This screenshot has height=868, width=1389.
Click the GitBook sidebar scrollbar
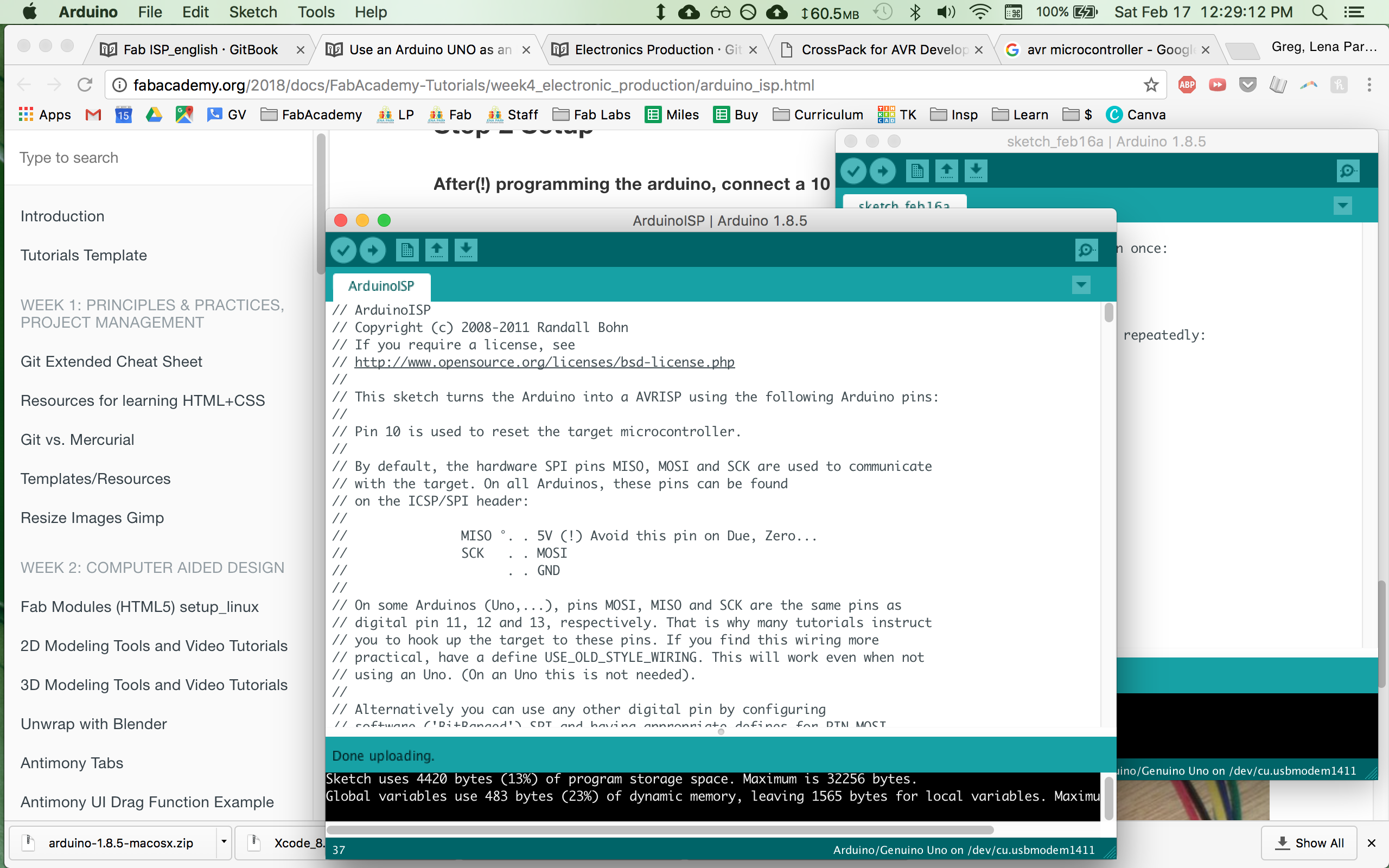point(321,203)
